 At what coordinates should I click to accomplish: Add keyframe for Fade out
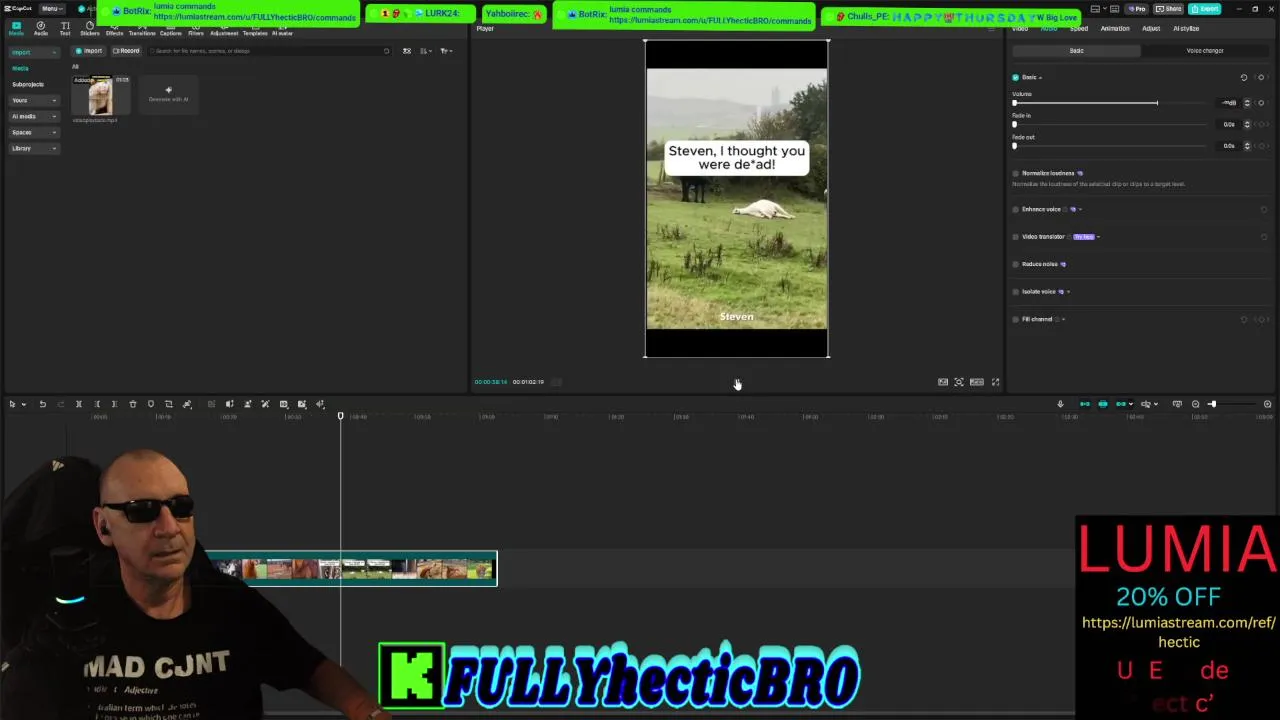click(1261, 146)
